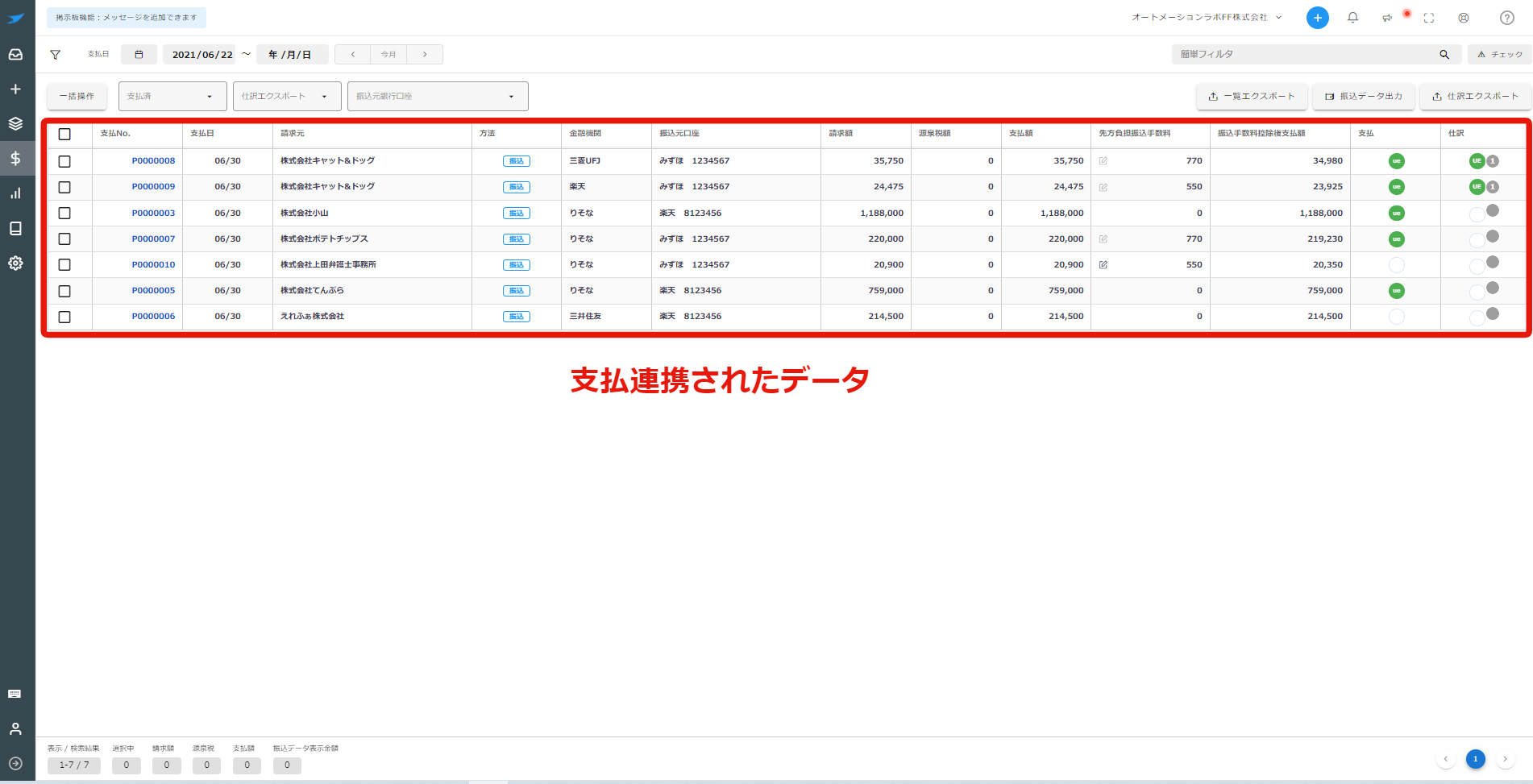The height and width of the screenshot is (784, 1533).
Task: Edit transfer fee for P0000008
Action: (1103, 161)
